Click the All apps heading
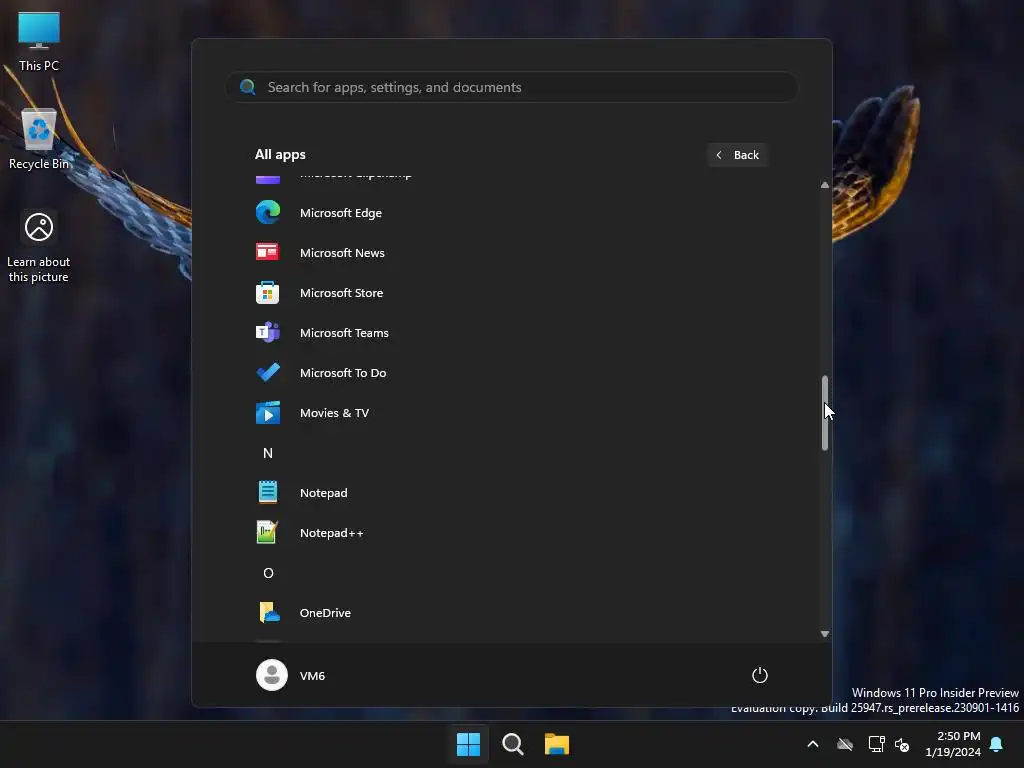 [280, 155]
